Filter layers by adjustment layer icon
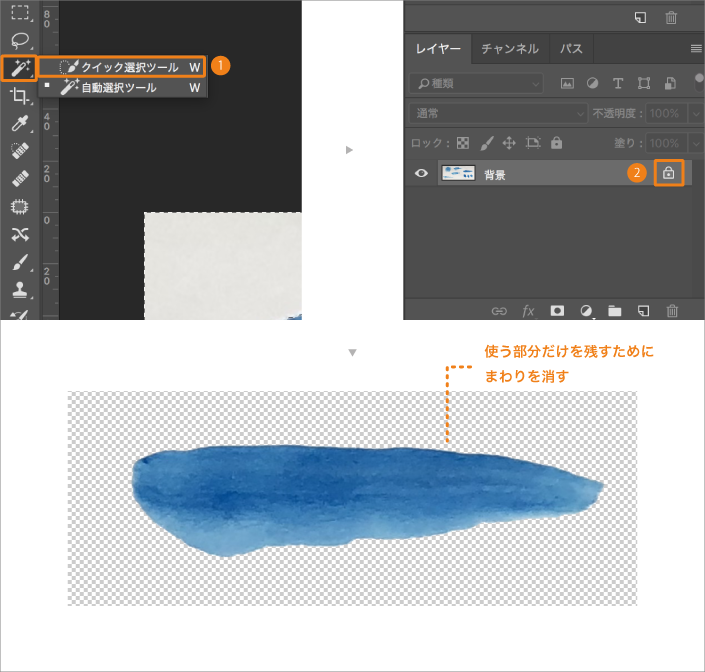Image resolution: width=705 pixels, height=672 pixels. (x=593, y=84)
